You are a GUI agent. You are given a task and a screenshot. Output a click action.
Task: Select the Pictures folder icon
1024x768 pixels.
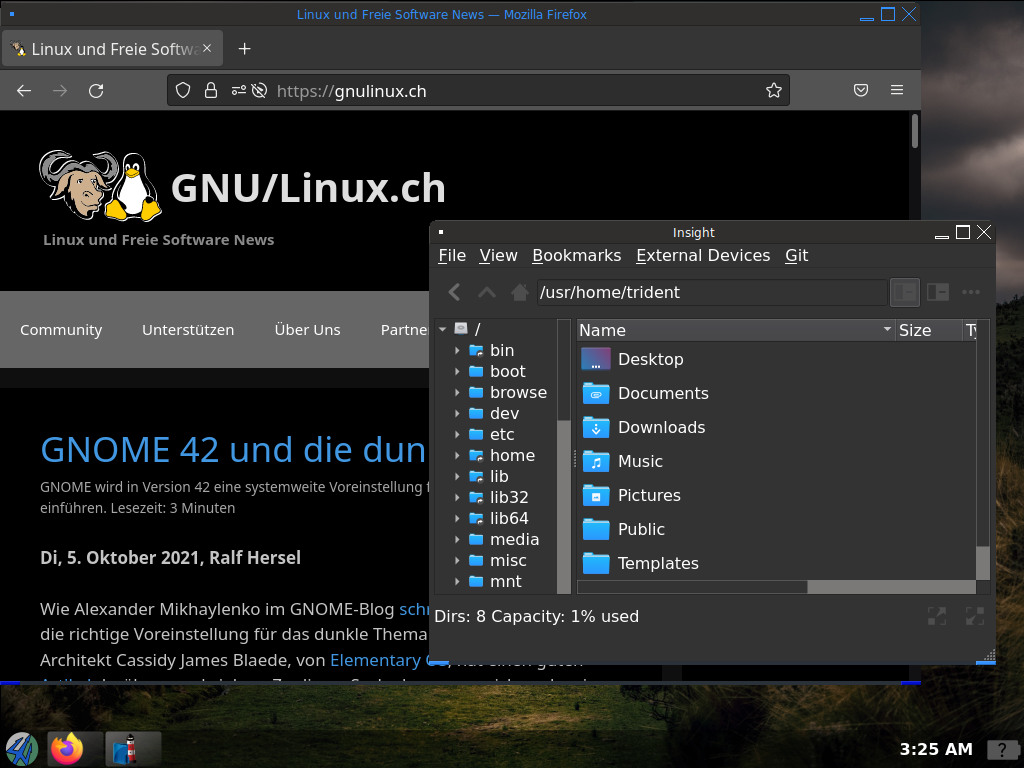(x=596, y=495)
